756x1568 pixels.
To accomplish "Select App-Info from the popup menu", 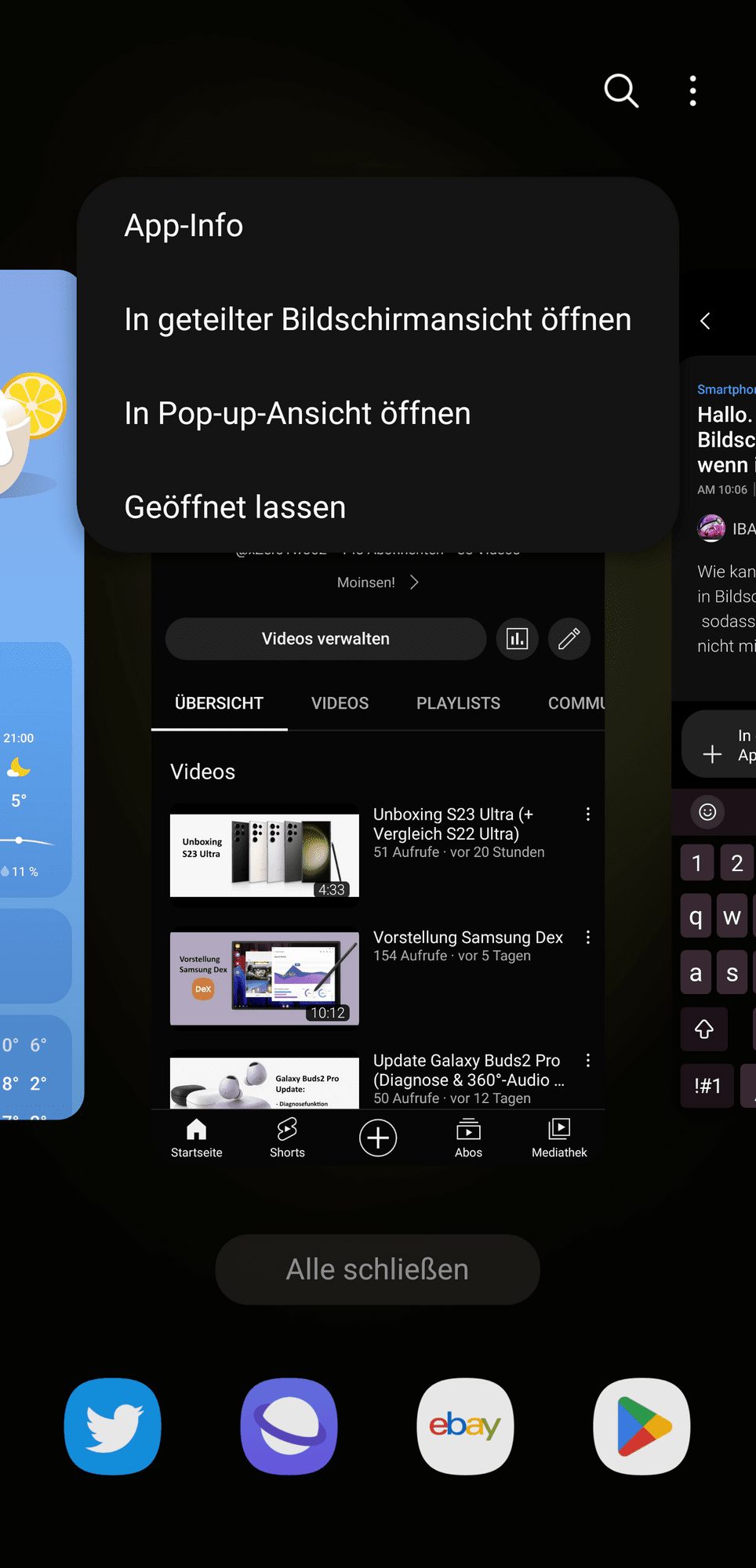I will 184,226.
